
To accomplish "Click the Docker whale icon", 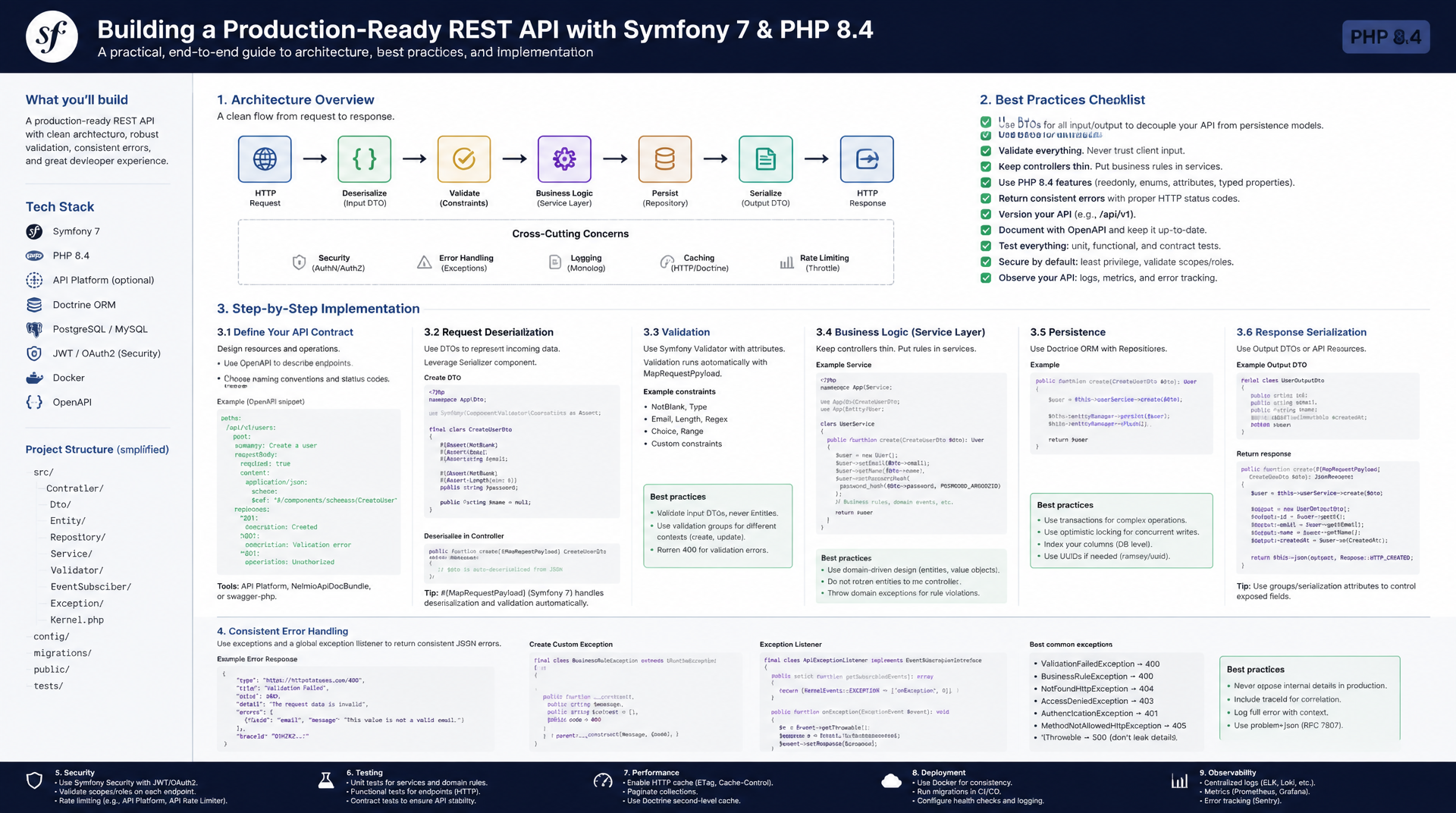I will point(34,378).
